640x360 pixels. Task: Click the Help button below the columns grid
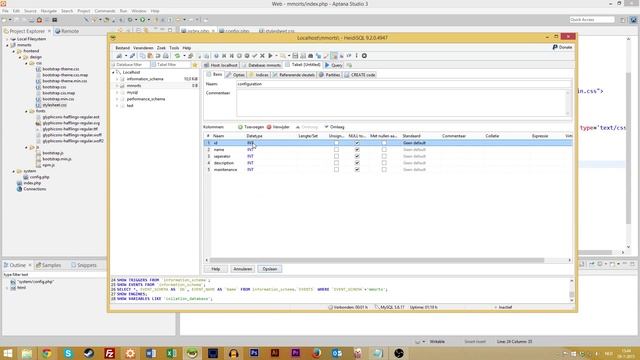coord(216,269)
